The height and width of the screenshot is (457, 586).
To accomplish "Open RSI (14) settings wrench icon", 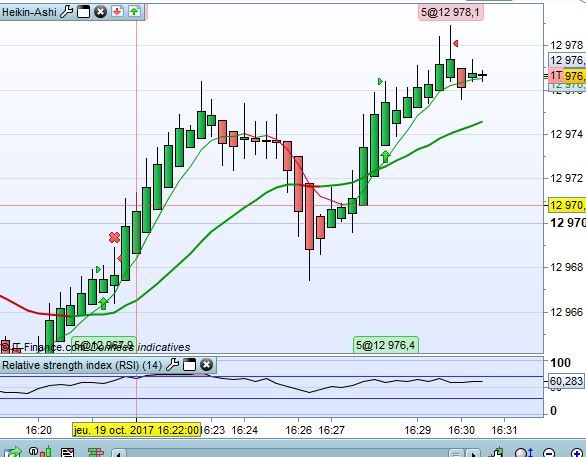I will click(172, 364).
